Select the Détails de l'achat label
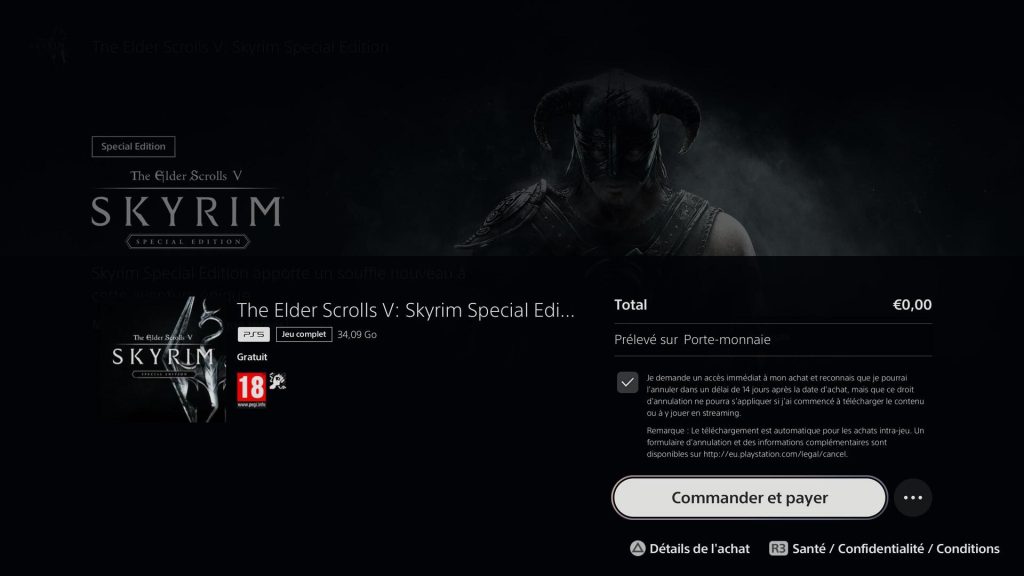 coord(699,549)
